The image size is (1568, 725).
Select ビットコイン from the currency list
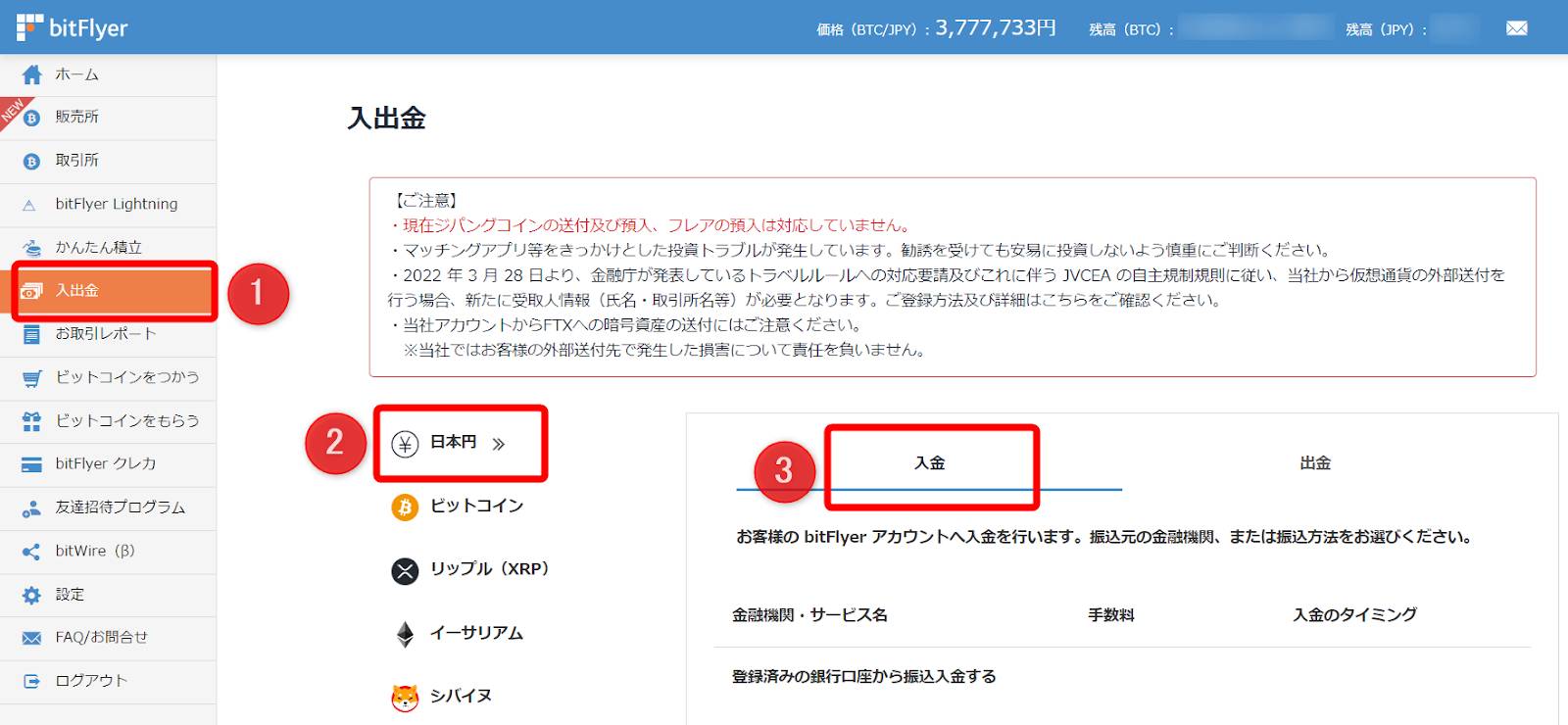click(x=476, y=507)
